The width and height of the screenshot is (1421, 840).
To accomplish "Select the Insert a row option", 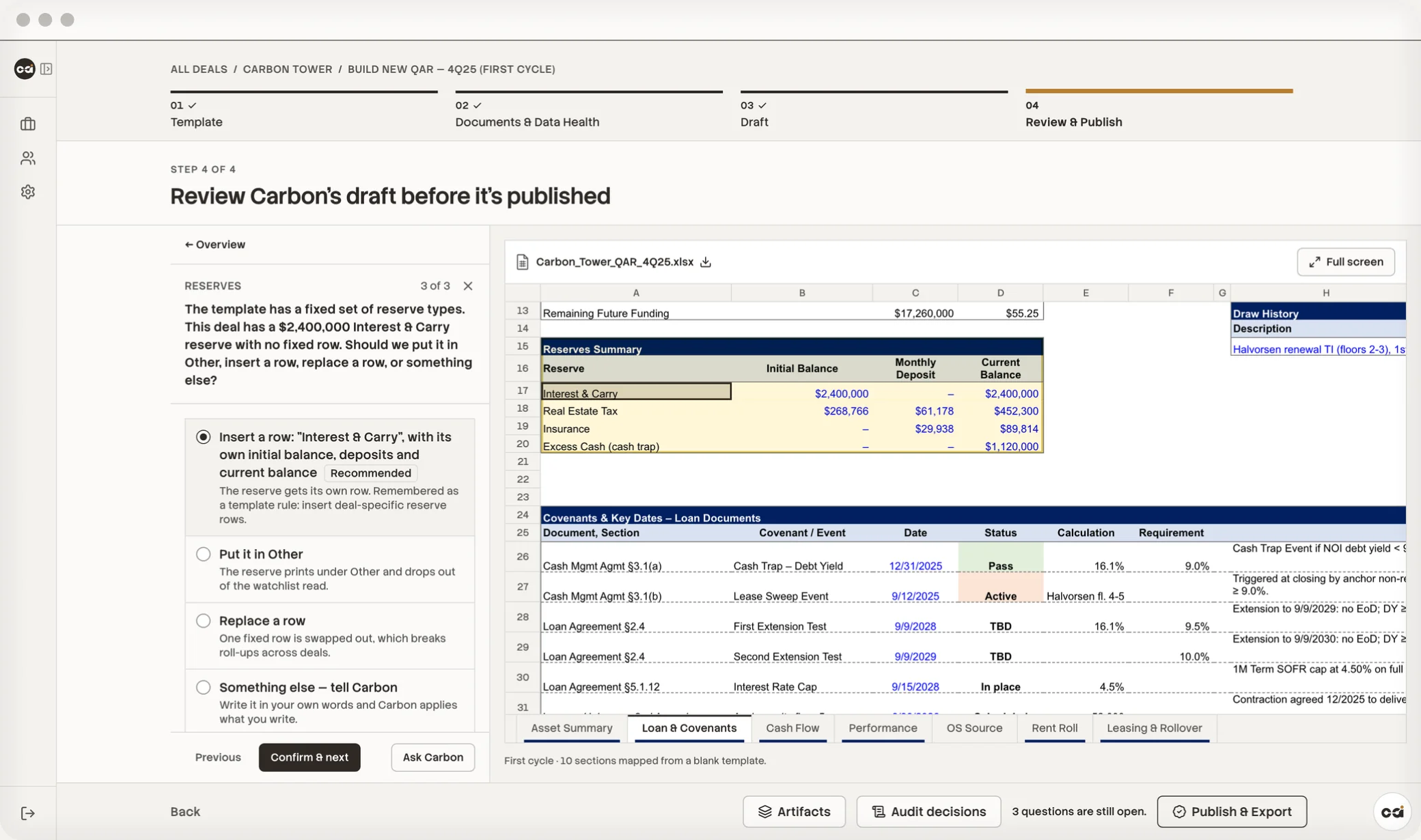I will tap(330, 477).
